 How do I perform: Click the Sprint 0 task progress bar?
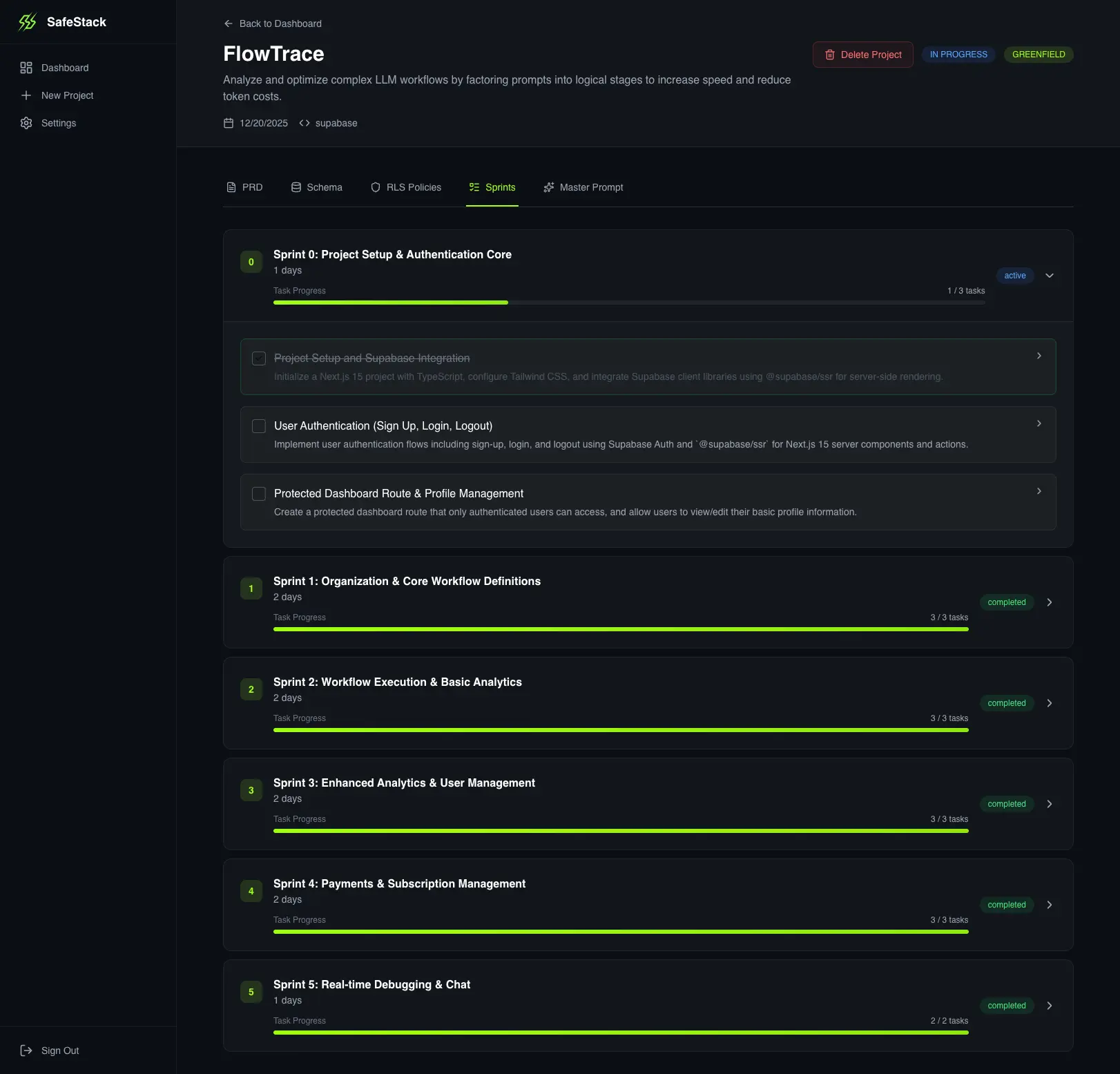click(x=629, y=303)
